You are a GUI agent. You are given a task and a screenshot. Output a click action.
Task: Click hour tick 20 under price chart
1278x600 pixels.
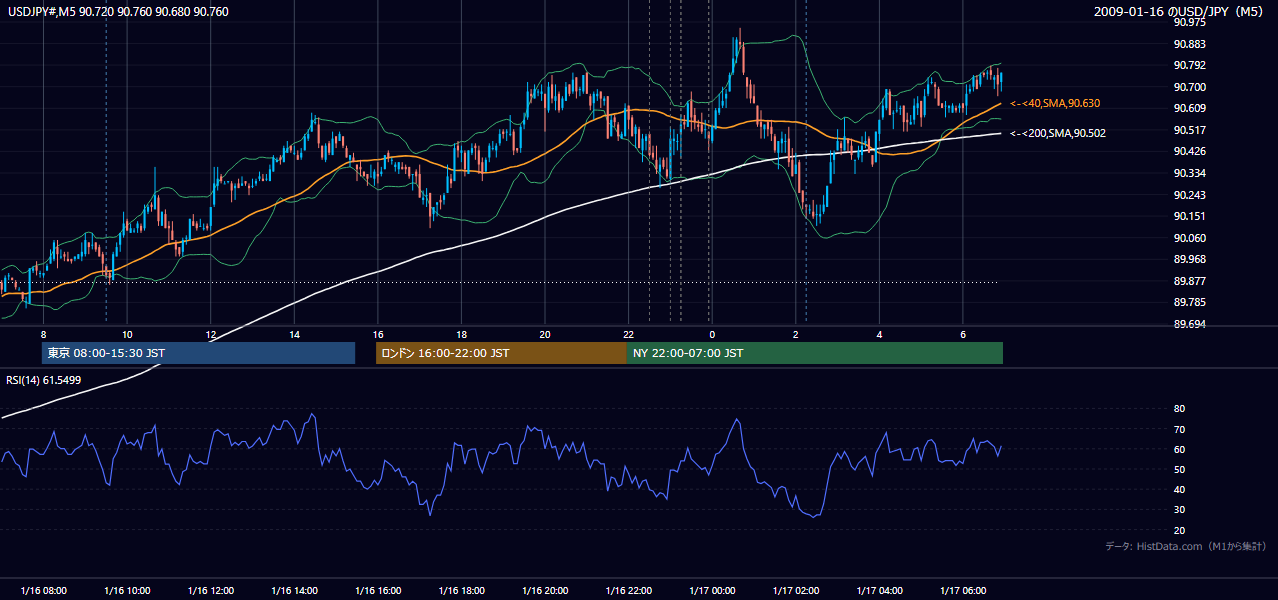[x=545, y=333]
